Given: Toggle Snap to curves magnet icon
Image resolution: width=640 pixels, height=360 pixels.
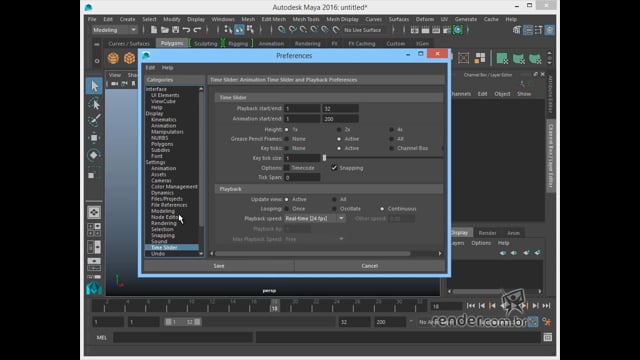Looking at the screenshot, I should 293,30.
